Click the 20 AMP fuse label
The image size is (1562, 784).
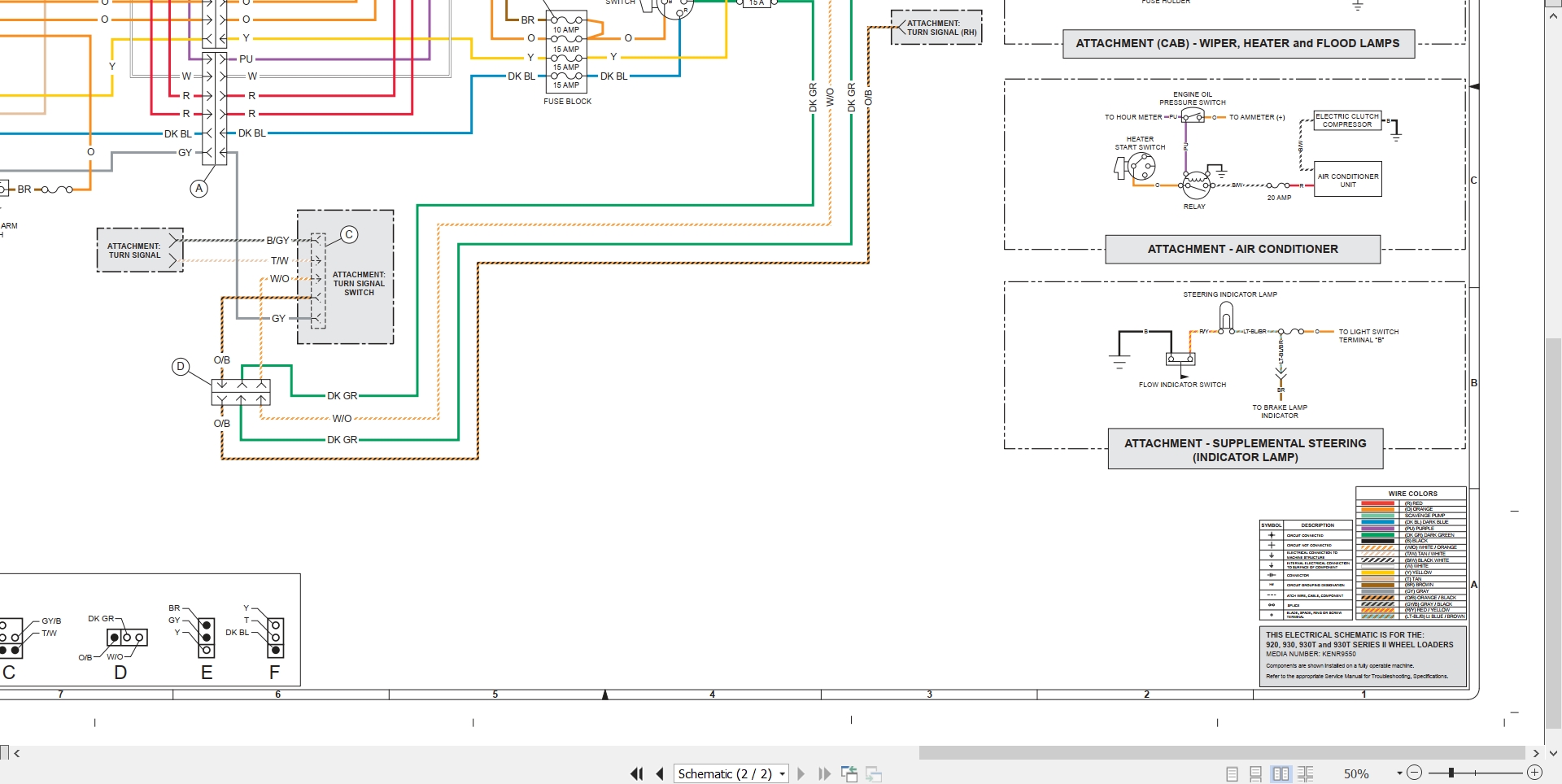pyautogui.click(x=1279, y=198)
